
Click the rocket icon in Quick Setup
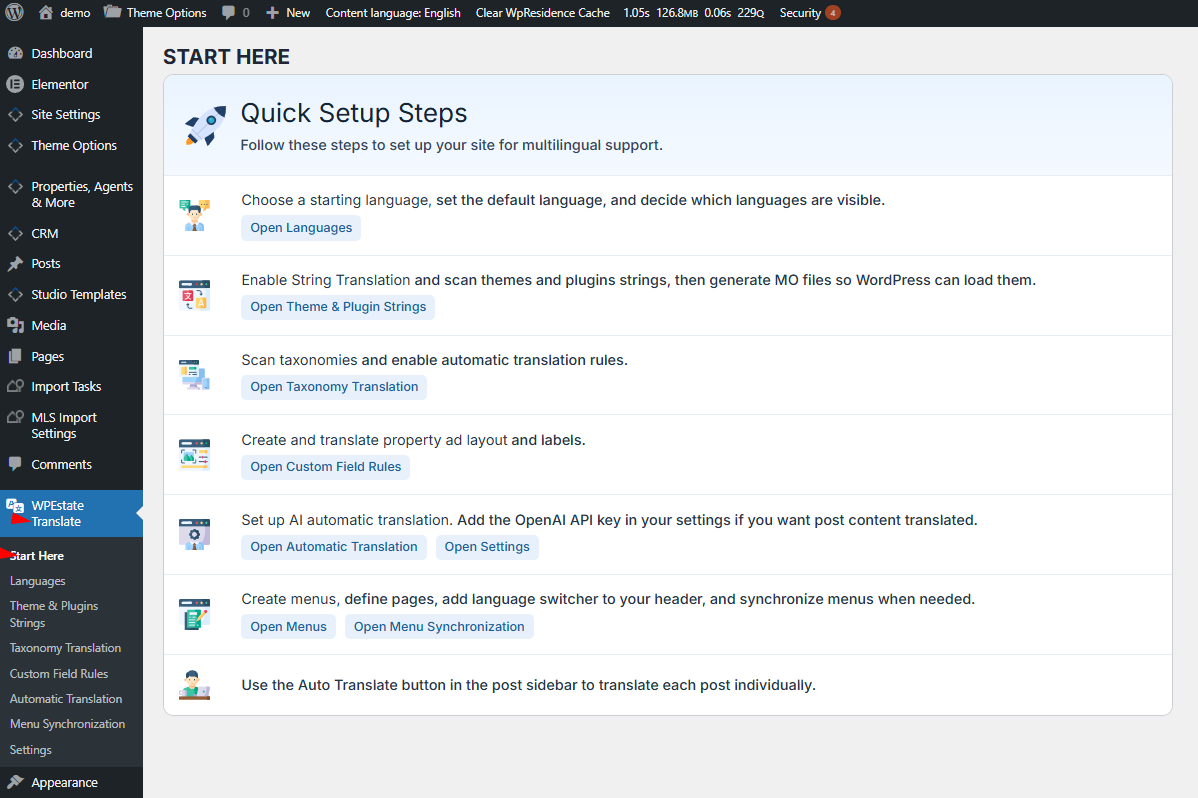click(205, 125)
